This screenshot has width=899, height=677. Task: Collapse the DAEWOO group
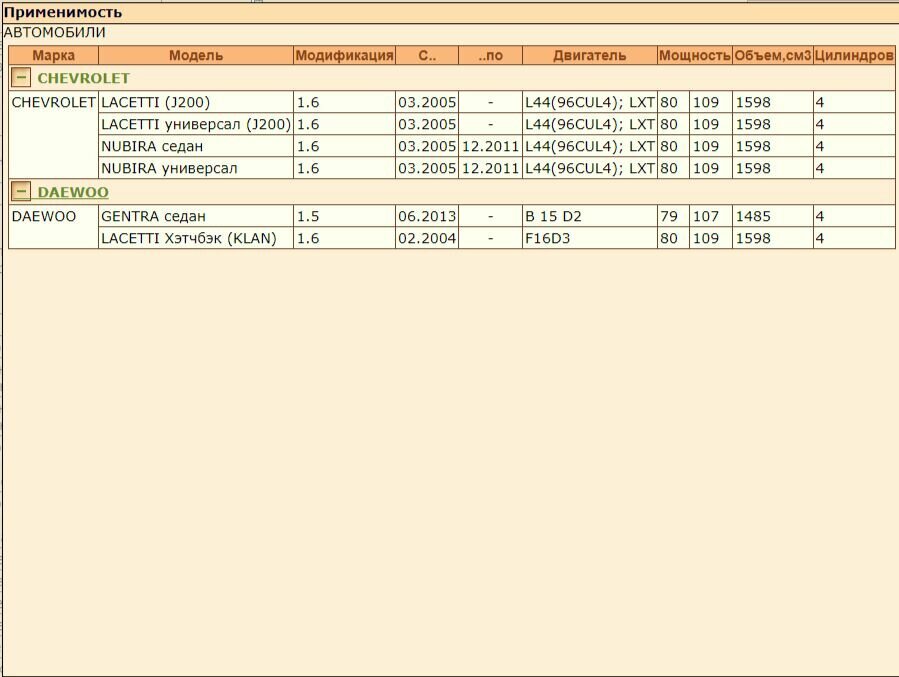pyautogui.click(x=21, y=191)
